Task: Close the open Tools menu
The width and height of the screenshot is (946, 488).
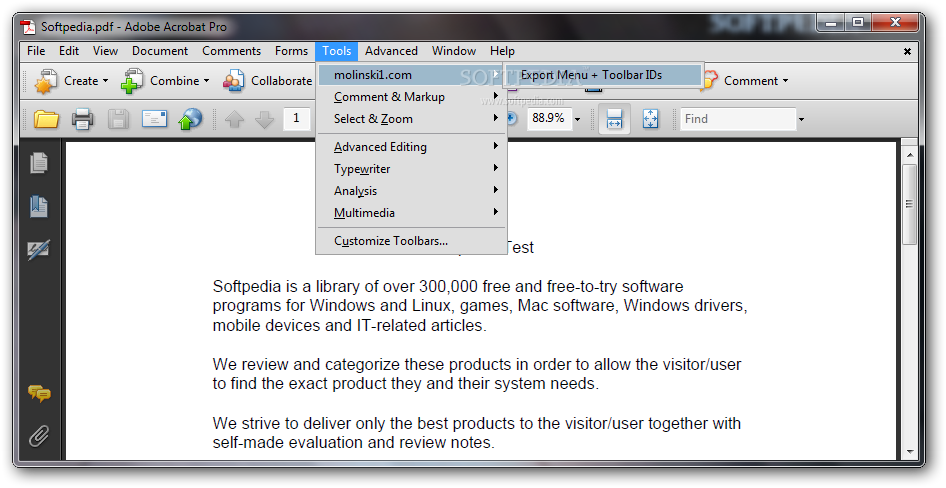Action: click(x=337, y=51)
